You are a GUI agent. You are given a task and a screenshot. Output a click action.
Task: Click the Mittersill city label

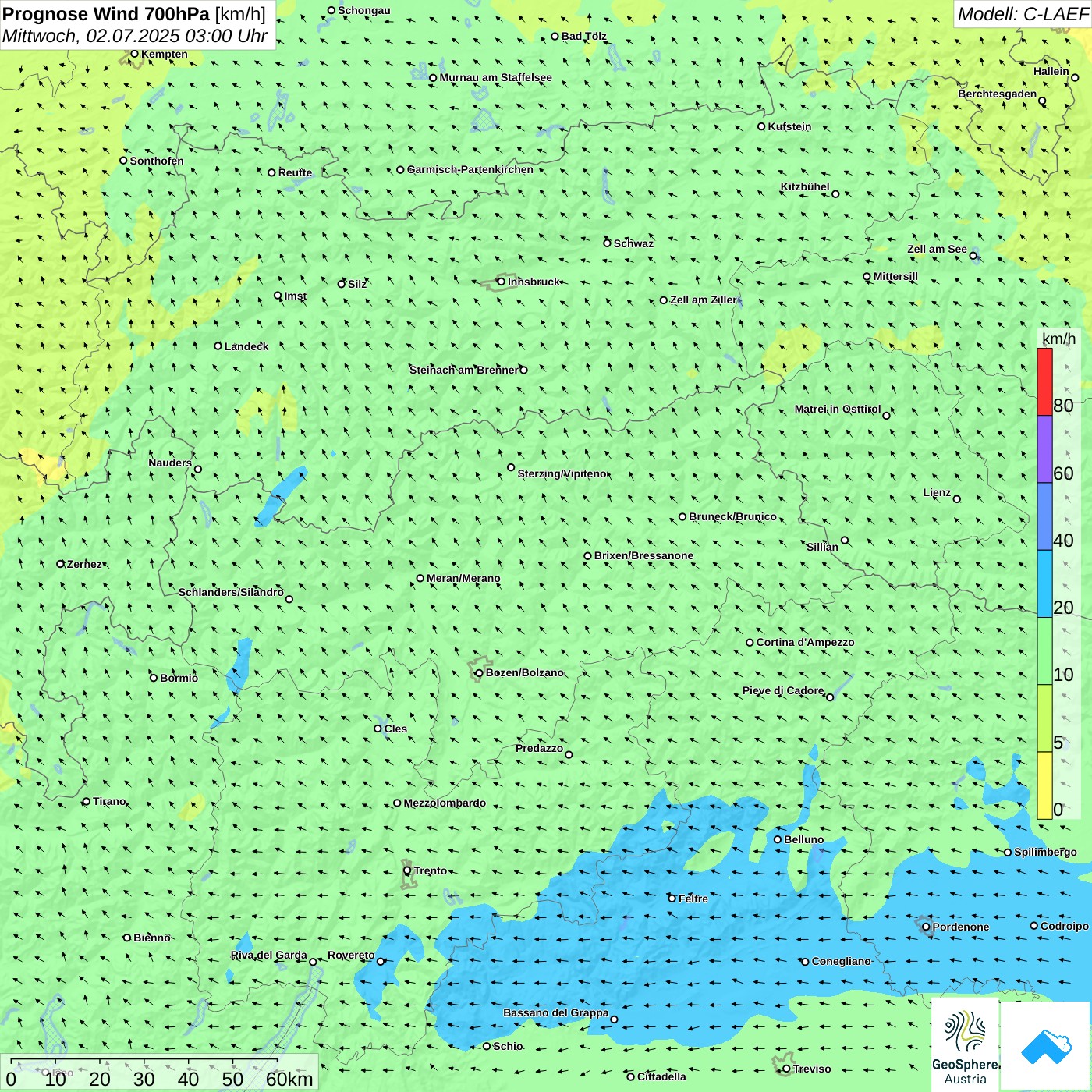pos(895,276)
